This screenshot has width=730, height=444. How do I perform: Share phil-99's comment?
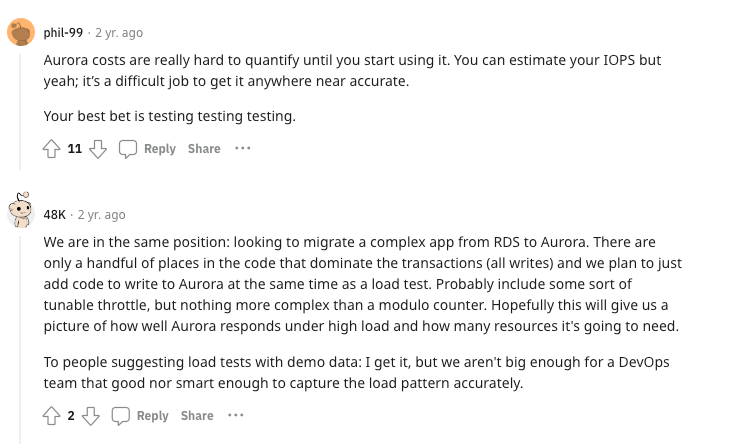(x=204, y=149)
